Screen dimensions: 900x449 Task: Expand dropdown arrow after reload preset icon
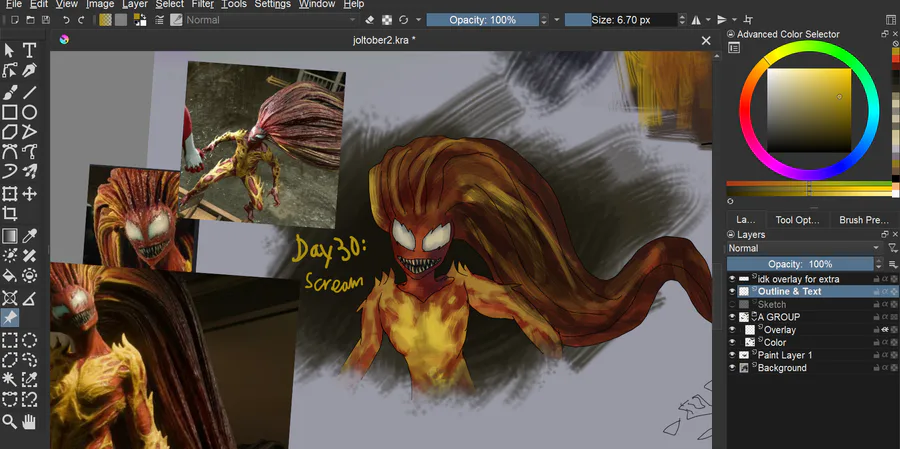click(x=418, y=20)
